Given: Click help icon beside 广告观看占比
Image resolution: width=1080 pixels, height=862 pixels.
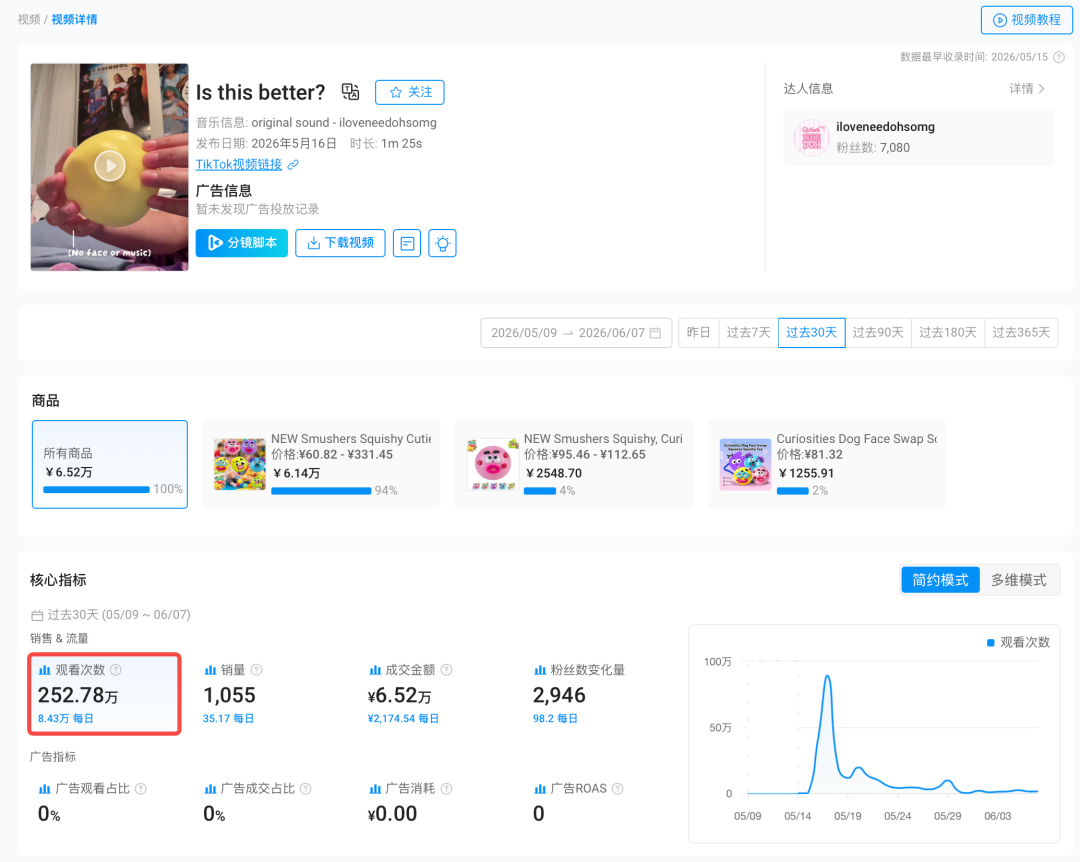Looking at the screenshot, I should tap(141, 789).
